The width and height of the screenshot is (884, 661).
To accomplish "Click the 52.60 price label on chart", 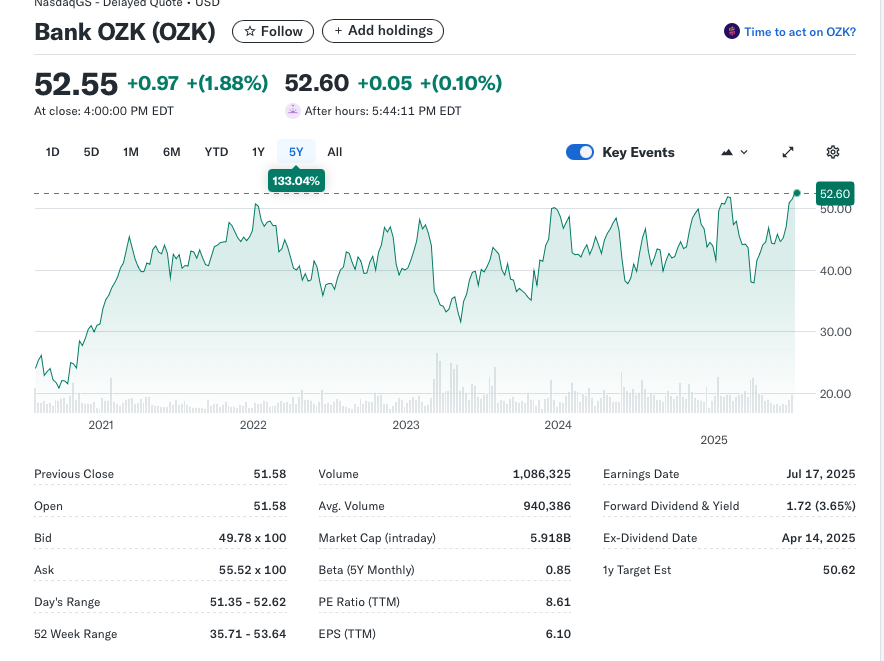I will pos(834,193).
